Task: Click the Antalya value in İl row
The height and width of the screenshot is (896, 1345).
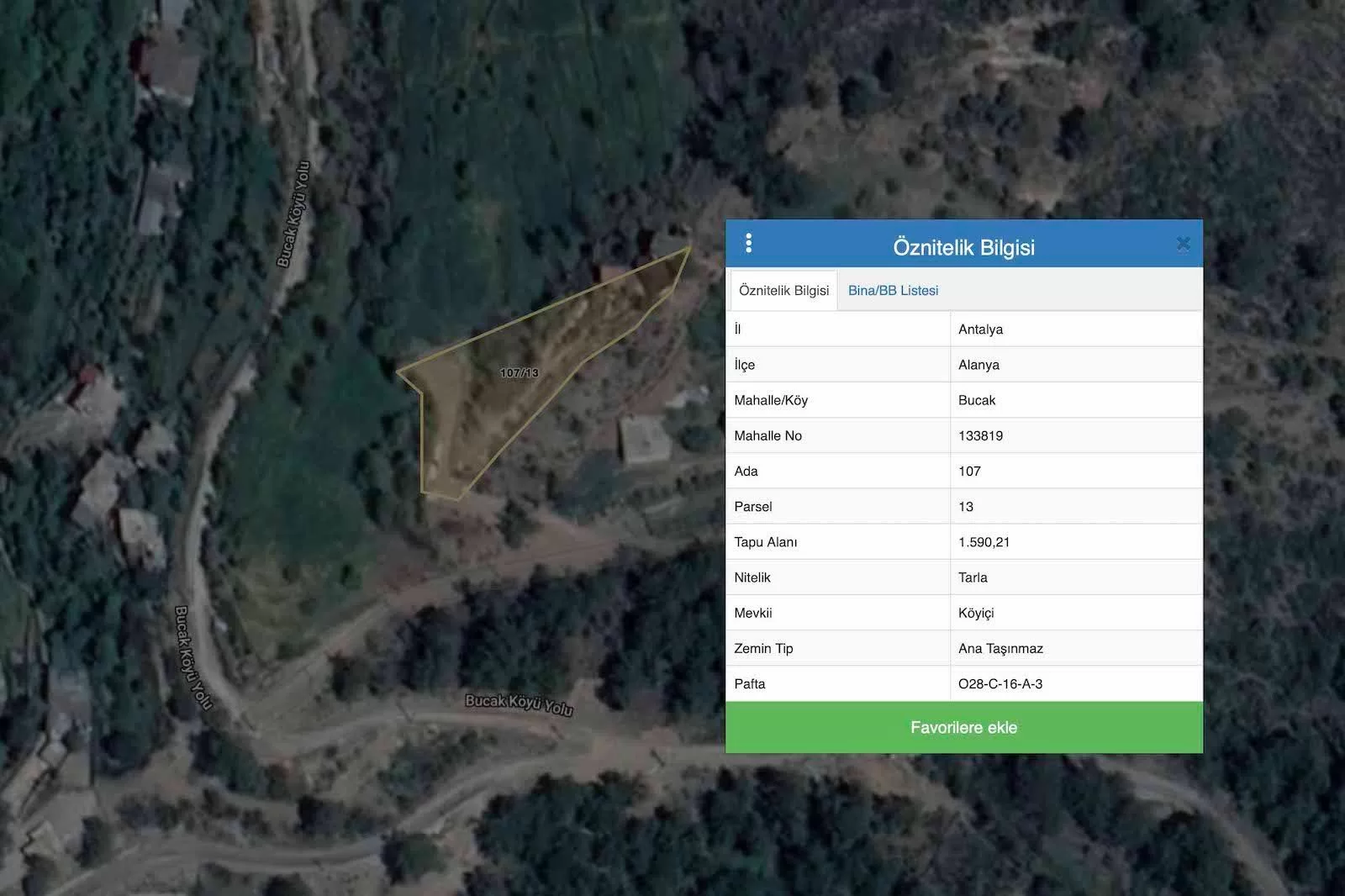Action: (x=980, y=329)
